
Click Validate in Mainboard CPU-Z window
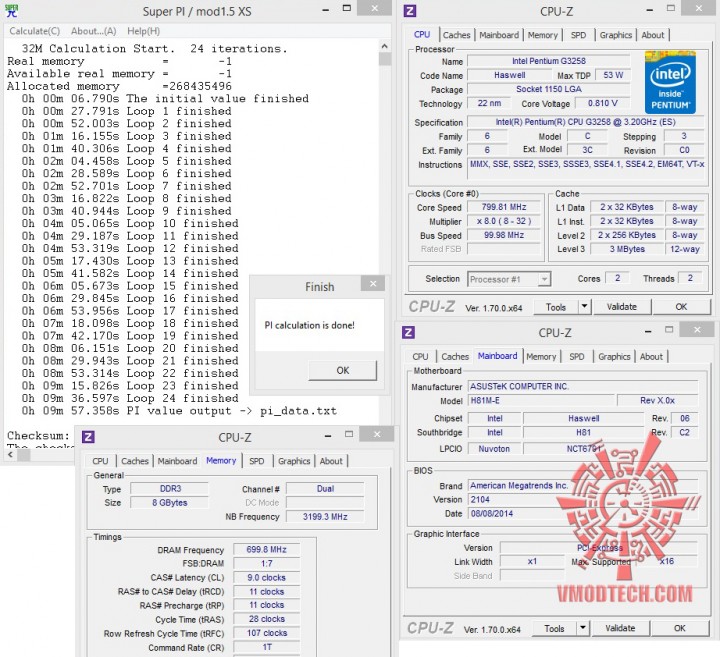tap(620, 629)
